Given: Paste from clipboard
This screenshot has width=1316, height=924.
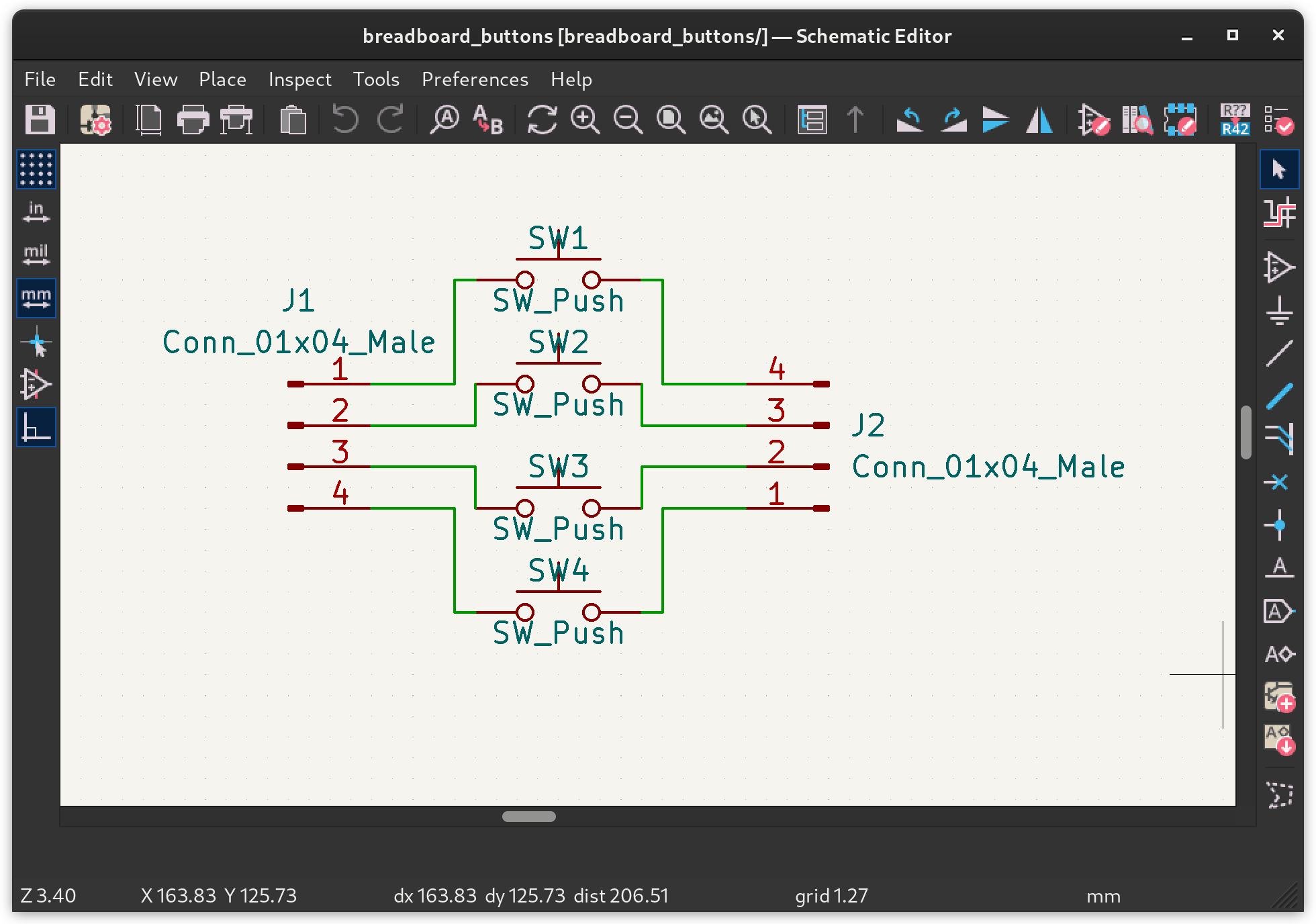Looking at the screenshot, I should coord(292,120).
